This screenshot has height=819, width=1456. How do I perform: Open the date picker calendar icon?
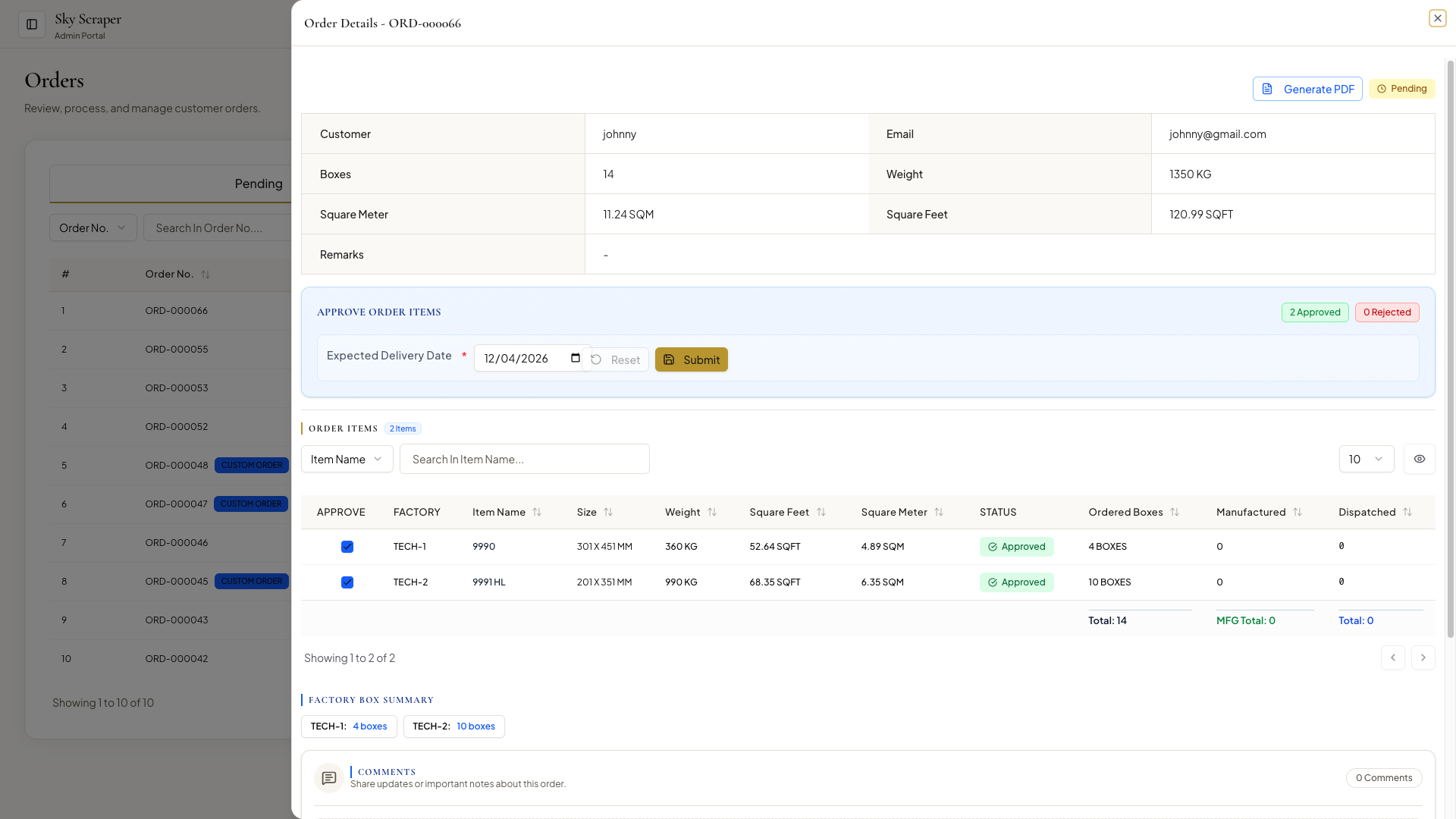pyautogui.click(x=576, y=358)
